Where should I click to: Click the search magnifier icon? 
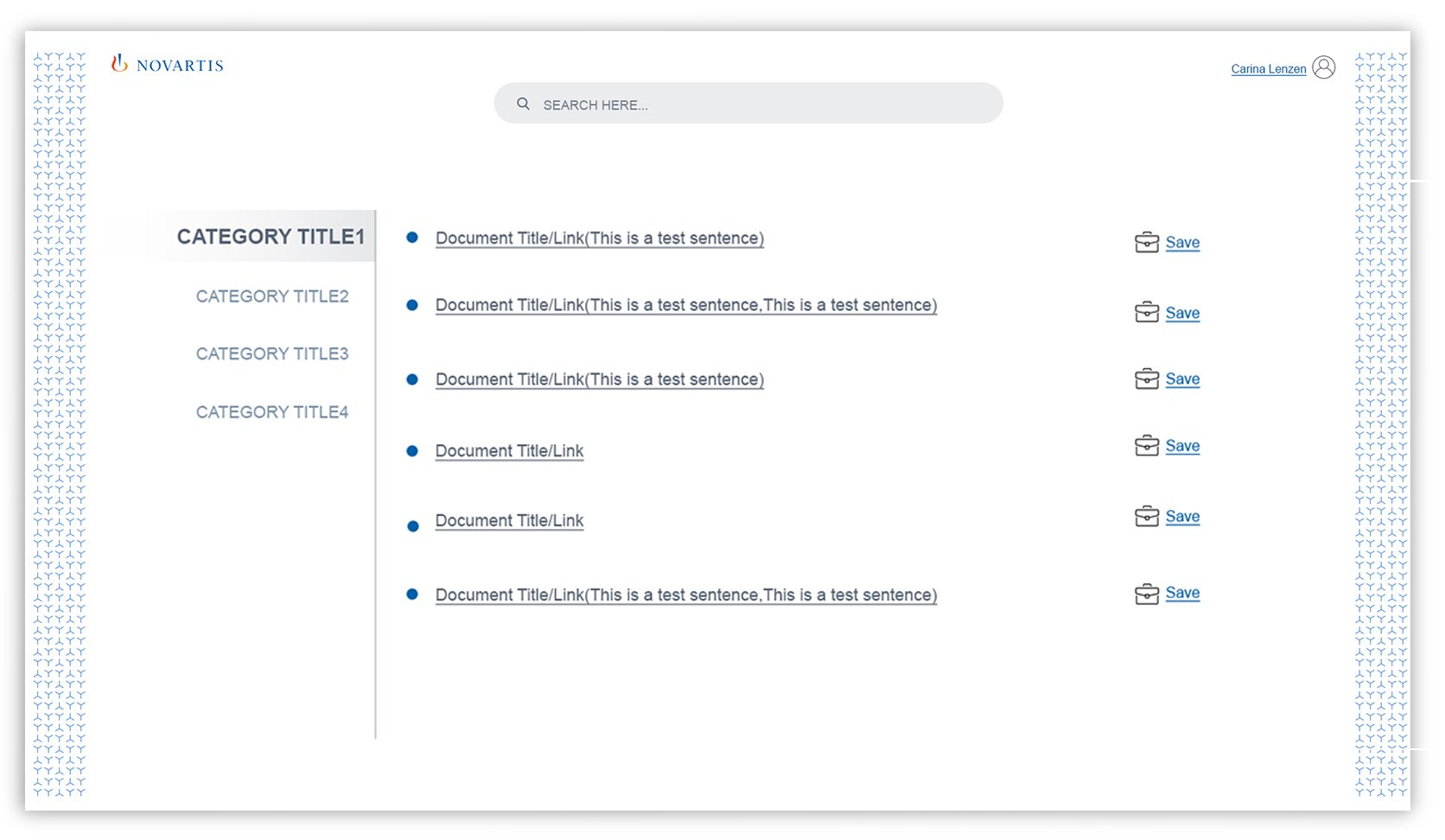[x=523, y=104]
